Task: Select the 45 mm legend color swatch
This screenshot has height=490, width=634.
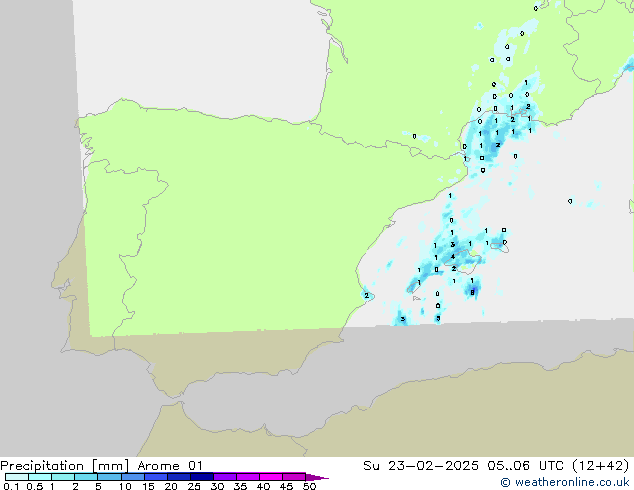Action: (x=294, y=477)
